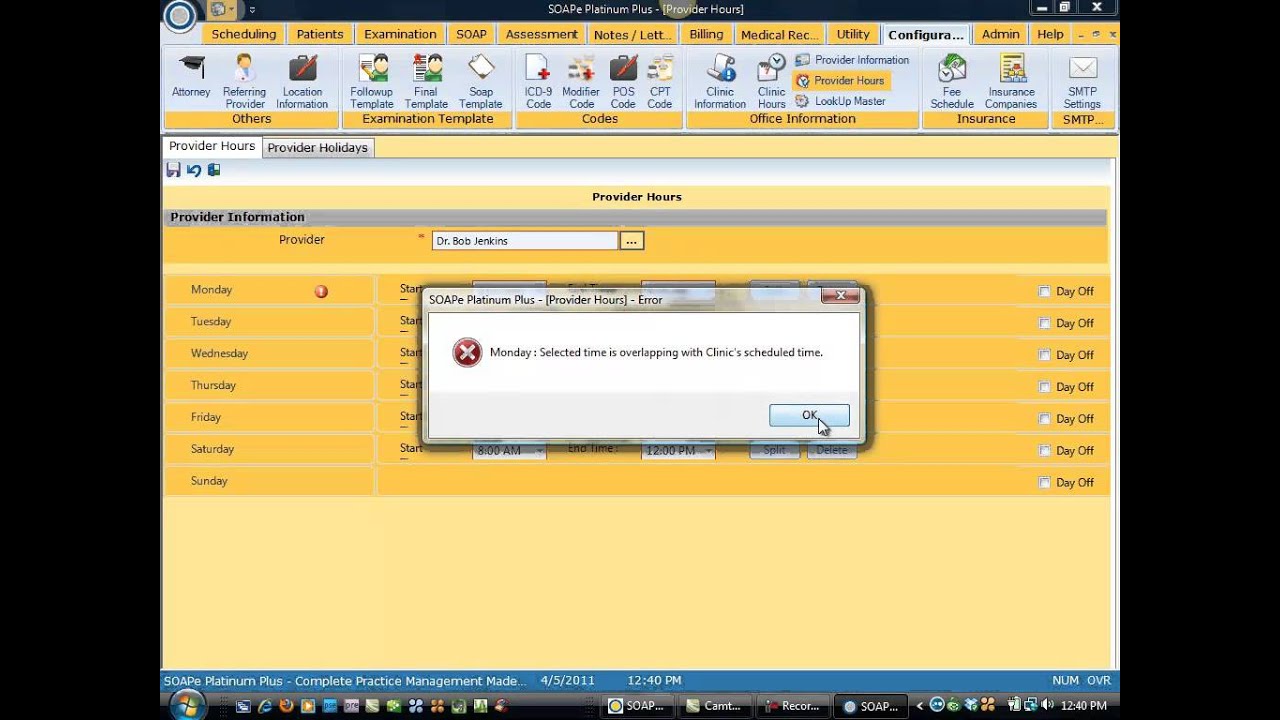This screenshot has height=720, width=1280.
Task: Open Provider Information ribbon item
Action: click(852, 60)
